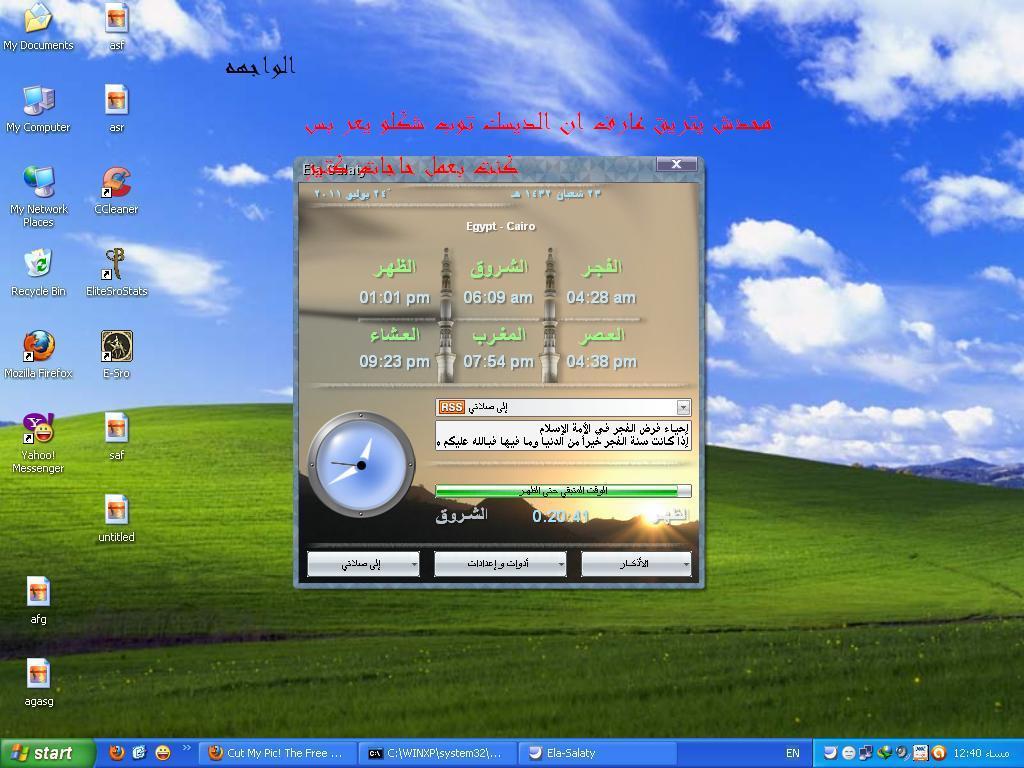
Task: Click the RSS icon in Ela-Salaty
Action: [x=451, y=407]
